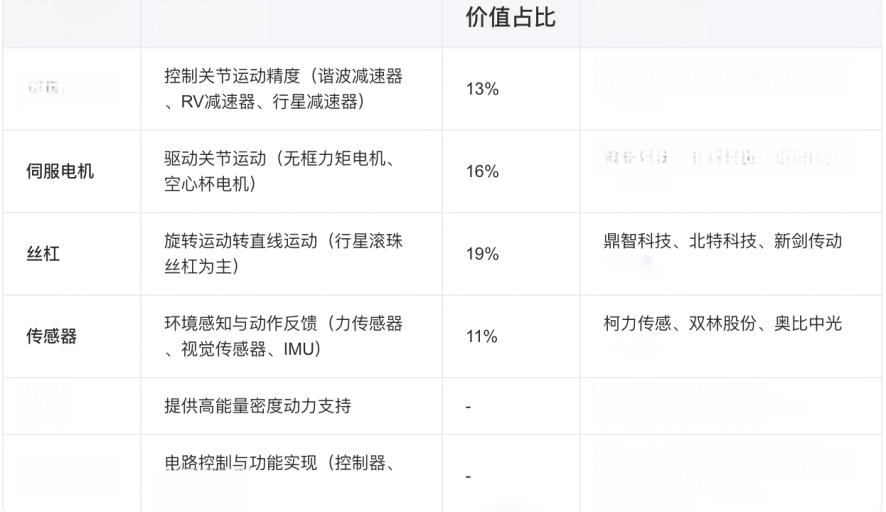Click the 19% value cell

(x=482, y=254)
